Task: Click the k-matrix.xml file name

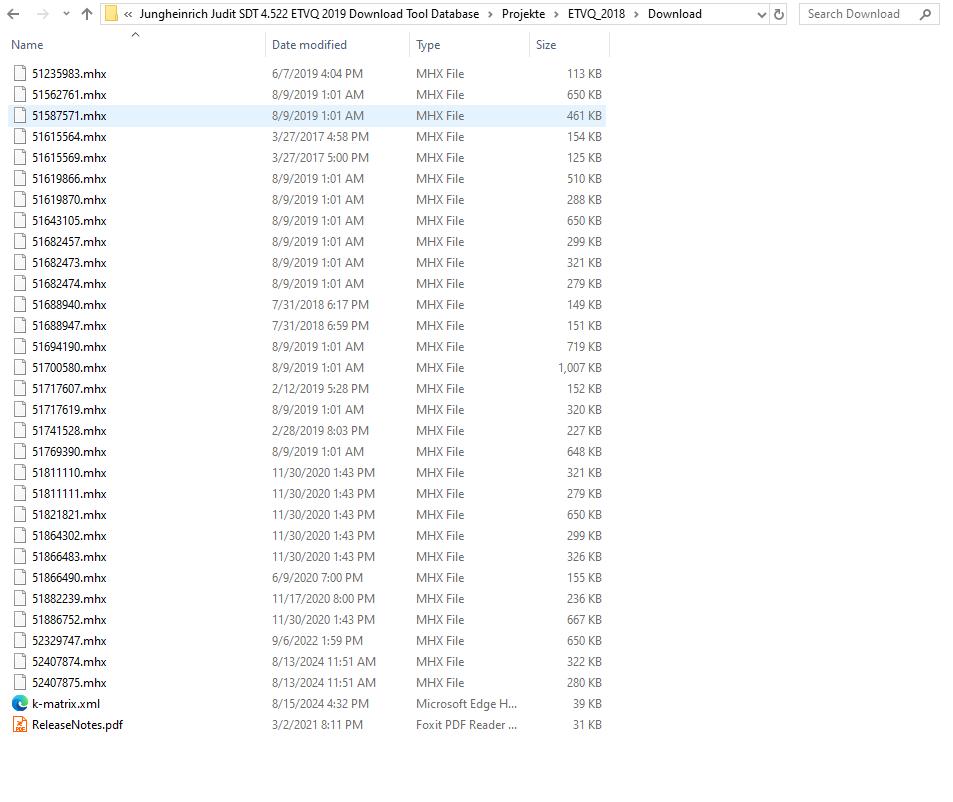Action: coord(66,704)
